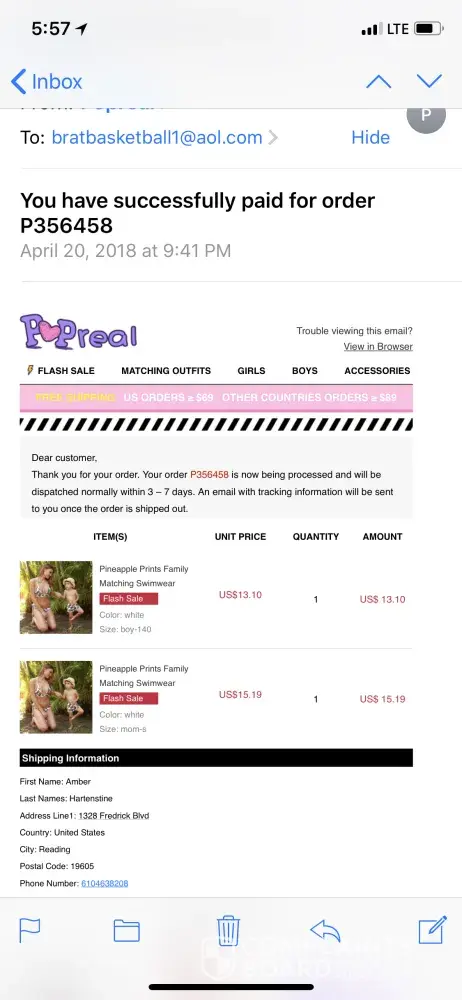
Task: Go to next message with down arrow
Action: tap(429, 80)
